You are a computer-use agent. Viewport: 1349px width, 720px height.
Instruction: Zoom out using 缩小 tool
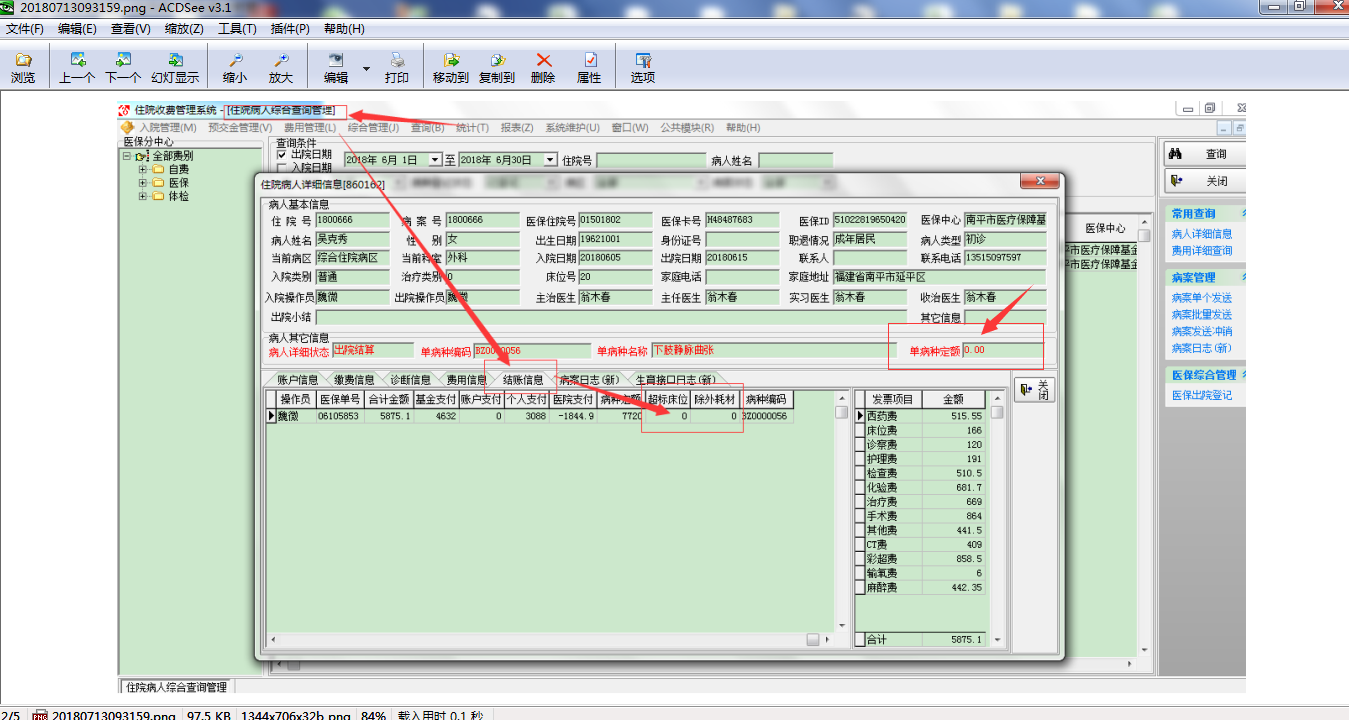235,68
